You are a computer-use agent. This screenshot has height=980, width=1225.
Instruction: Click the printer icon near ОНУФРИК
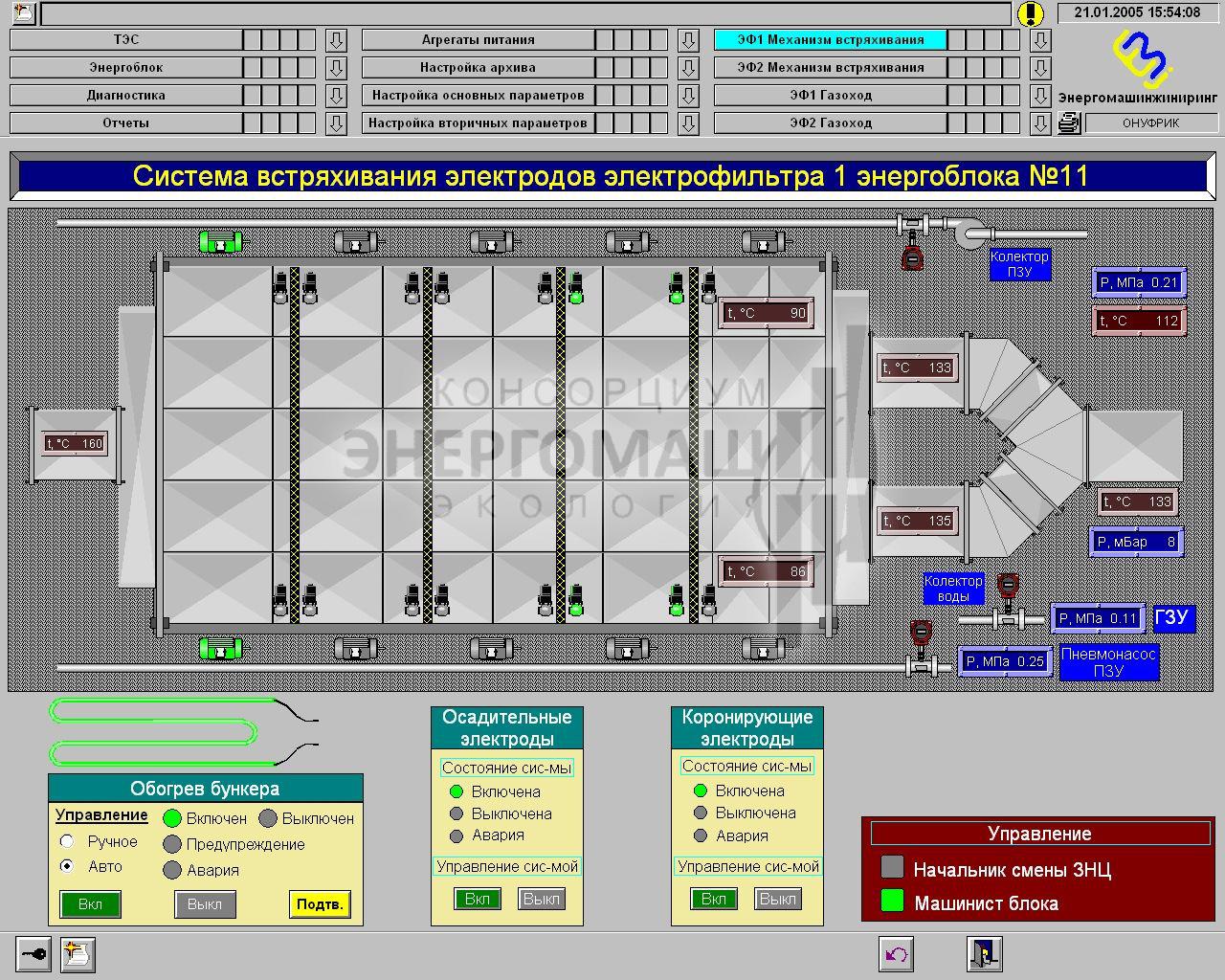(x=1069, y=122)
